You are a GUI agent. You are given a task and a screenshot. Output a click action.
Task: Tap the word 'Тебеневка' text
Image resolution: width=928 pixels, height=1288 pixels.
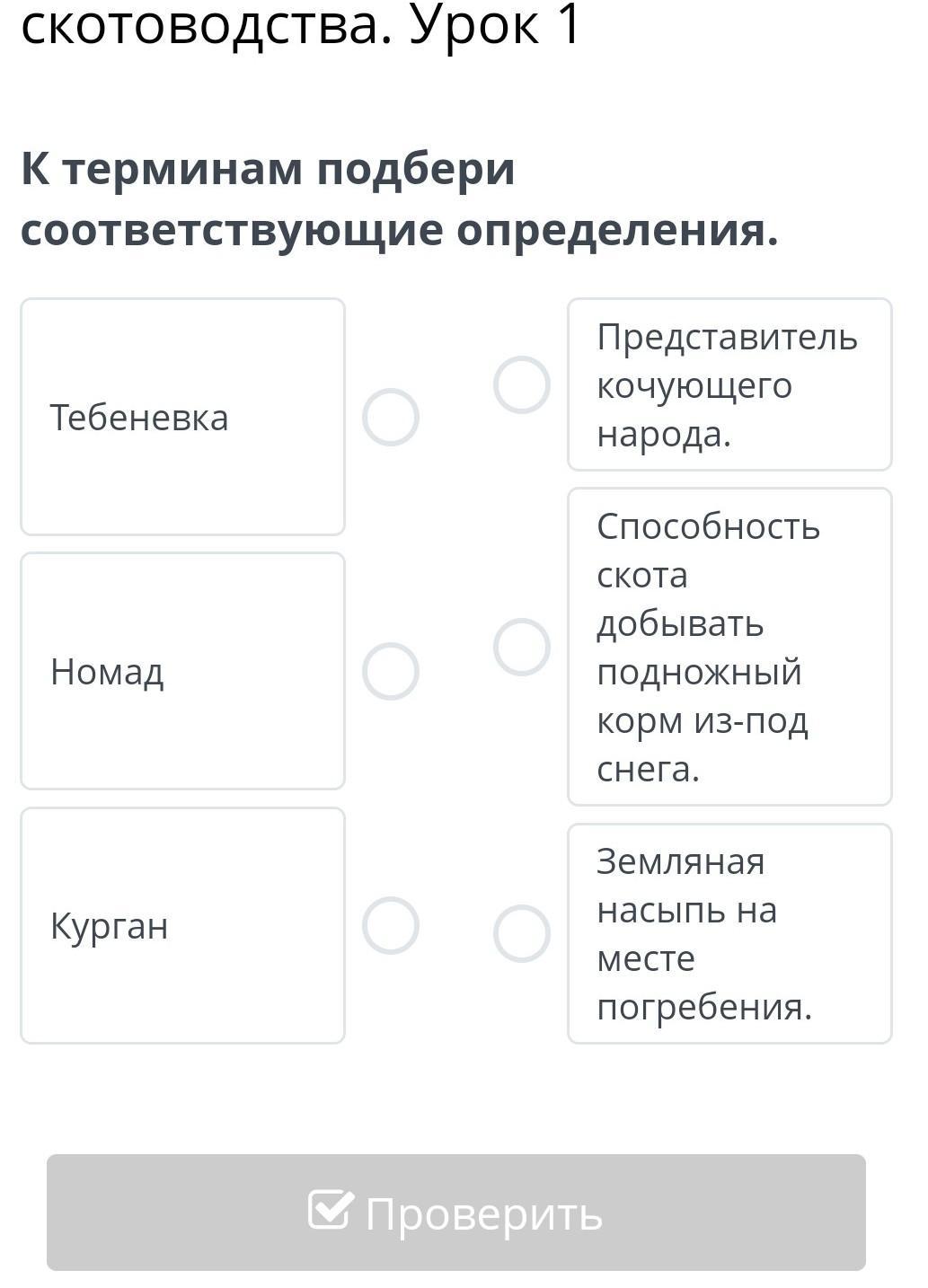[139, 418]
